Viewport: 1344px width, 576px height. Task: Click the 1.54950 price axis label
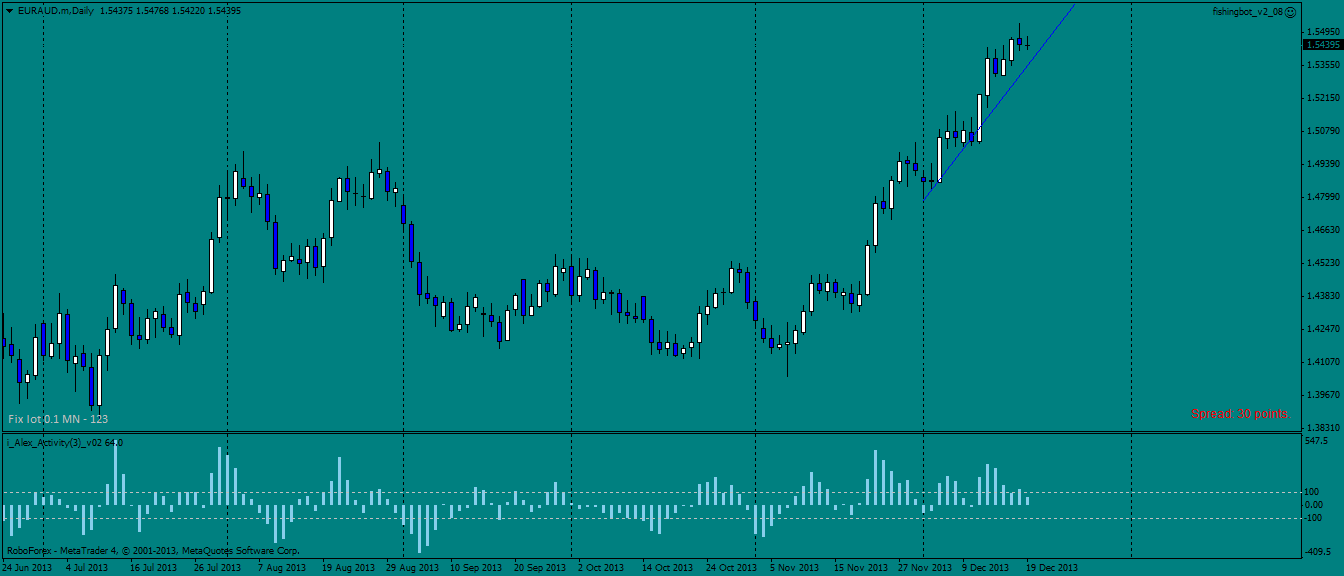[1322, 32]
